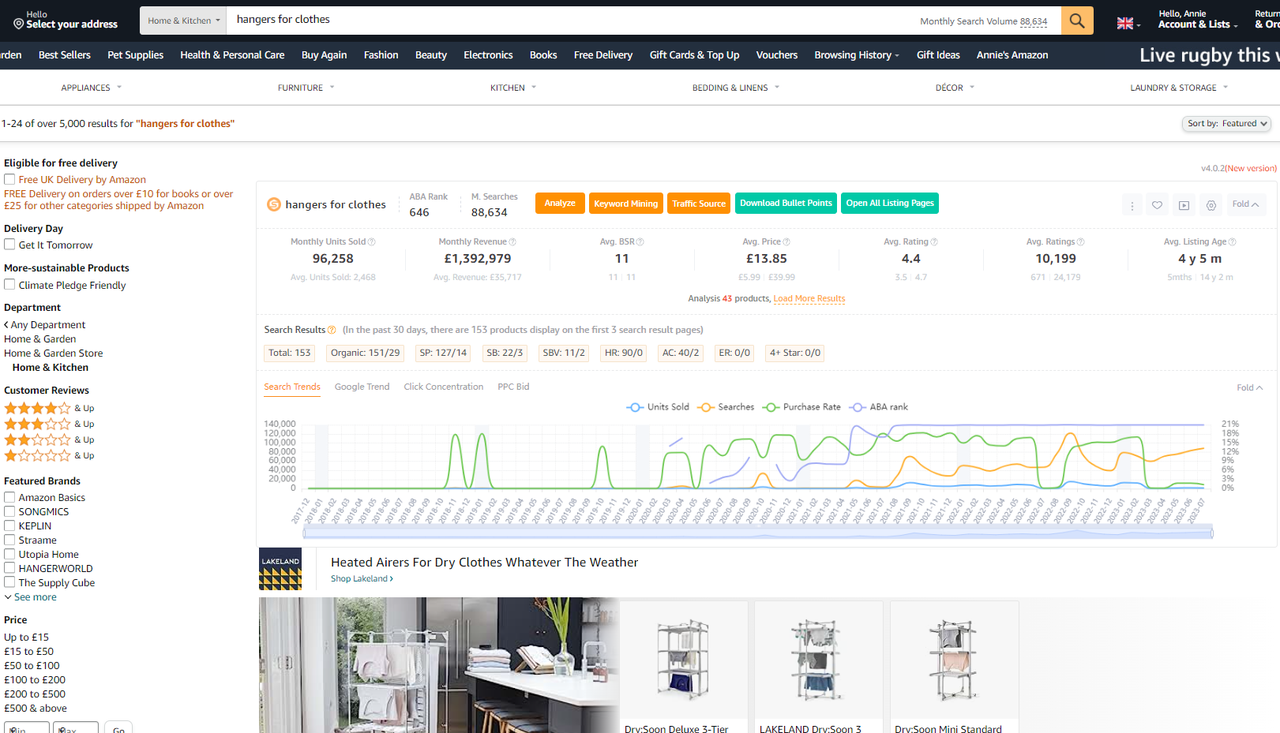Click Open All Listing Pages button

click(x=890, y=203)
